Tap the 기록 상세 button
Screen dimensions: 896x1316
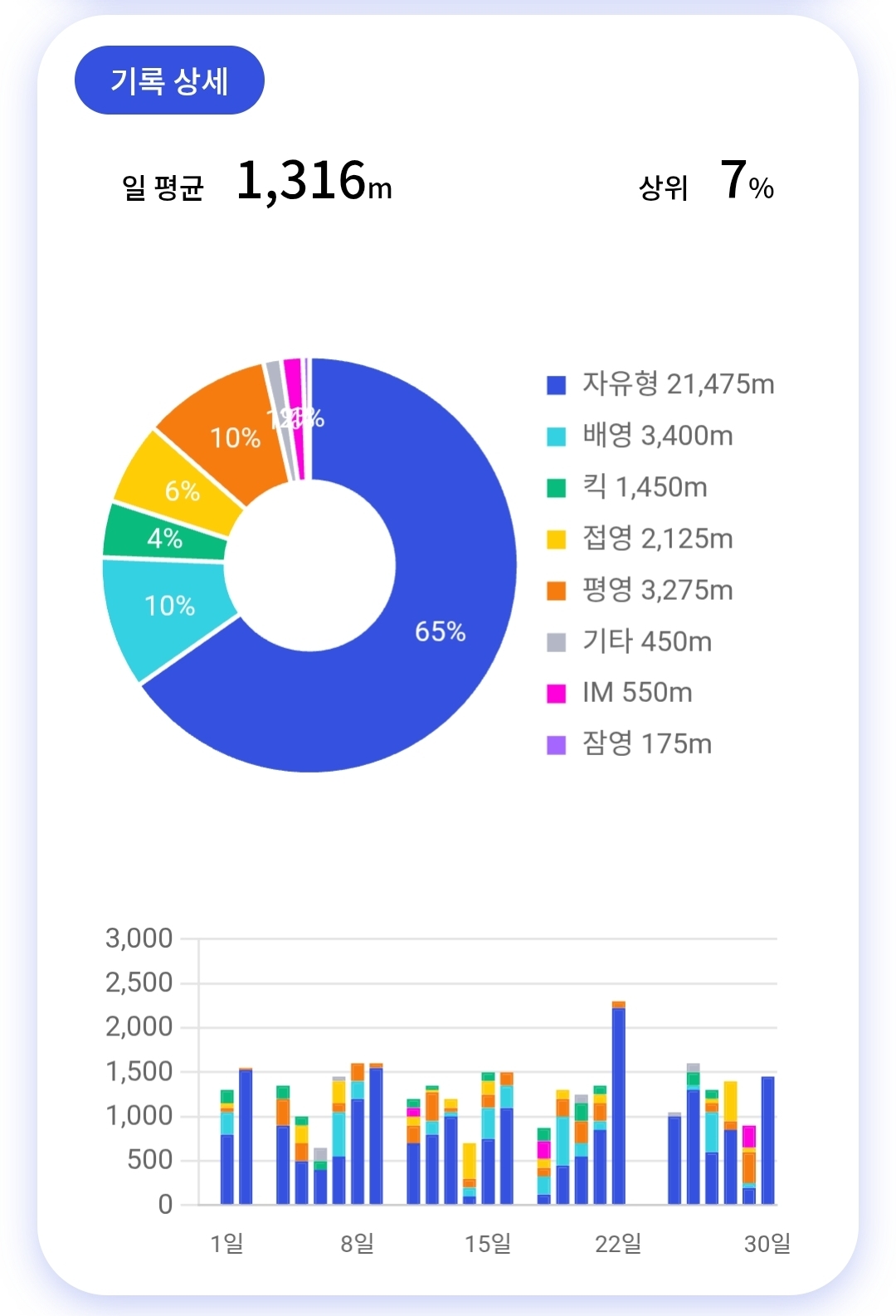point(169,80)
